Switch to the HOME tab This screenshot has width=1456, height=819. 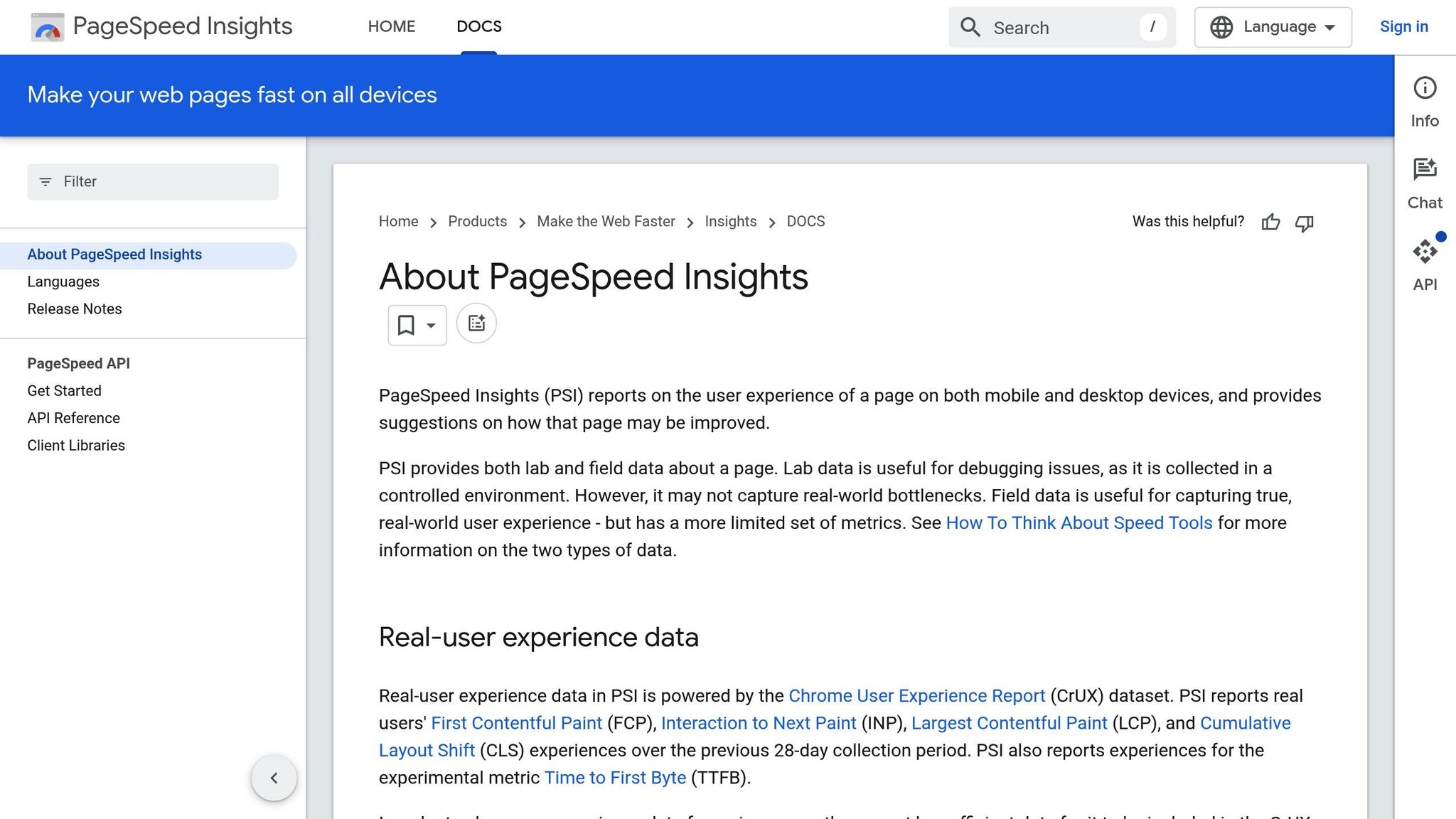tap(391, 27)
